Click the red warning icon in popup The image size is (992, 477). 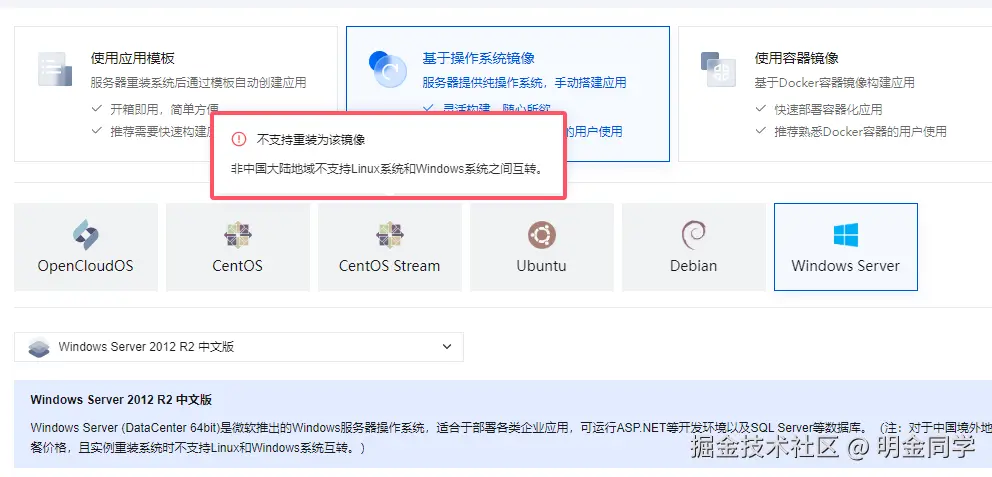238,139
